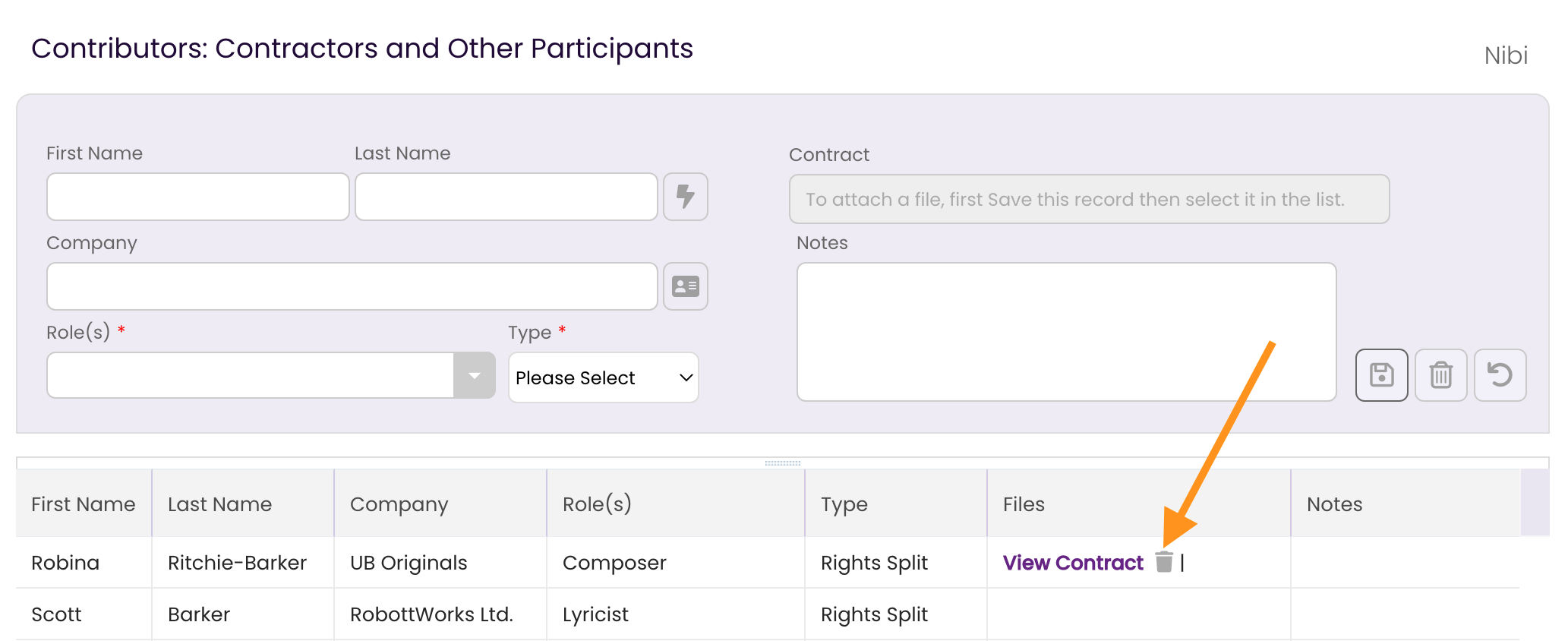This screenshot has width=1568, height=641.
Task: Save the contributor record
Action: [x=1381, y=375]
